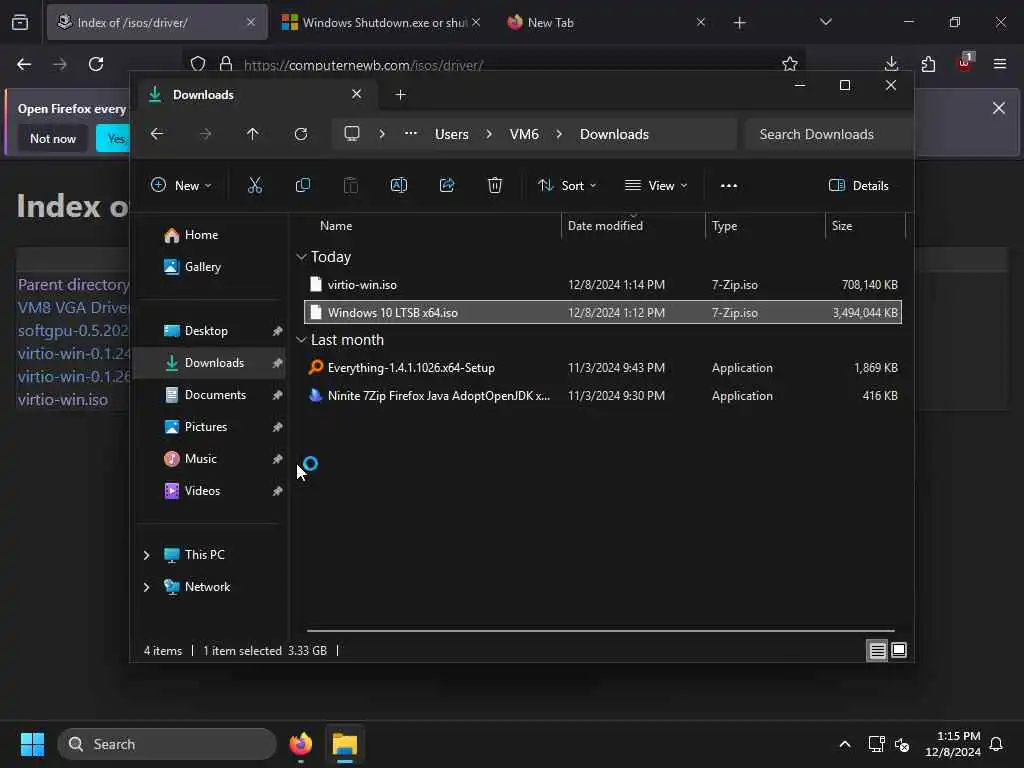Image resolution: width=1024 pixels, height=768 pixels.
Task: Open Firefox list all tabs dropdown
Action: (825, 22)
